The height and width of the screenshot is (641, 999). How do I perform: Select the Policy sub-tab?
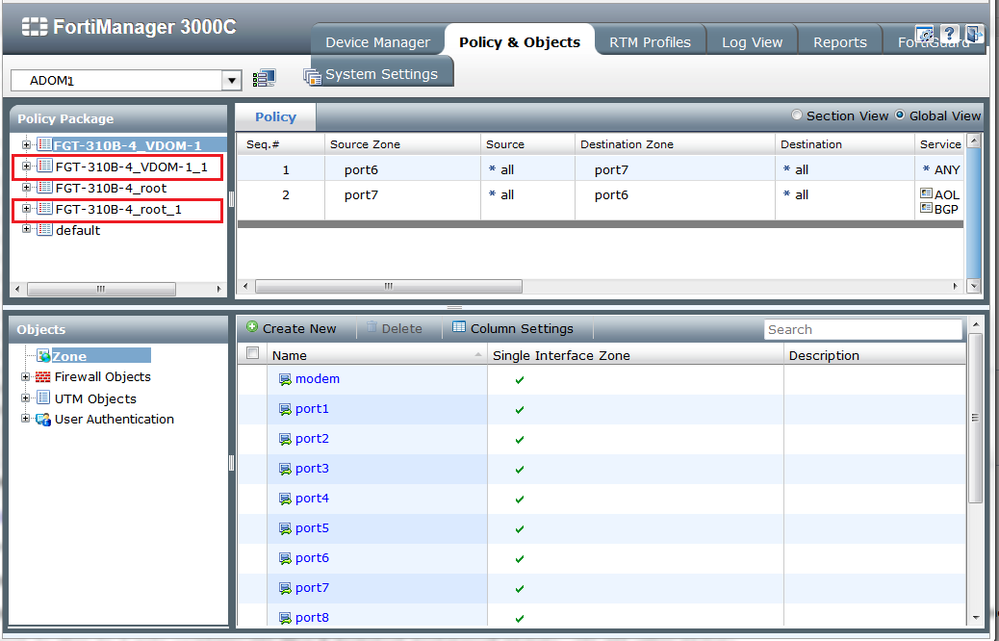point(275,117)
